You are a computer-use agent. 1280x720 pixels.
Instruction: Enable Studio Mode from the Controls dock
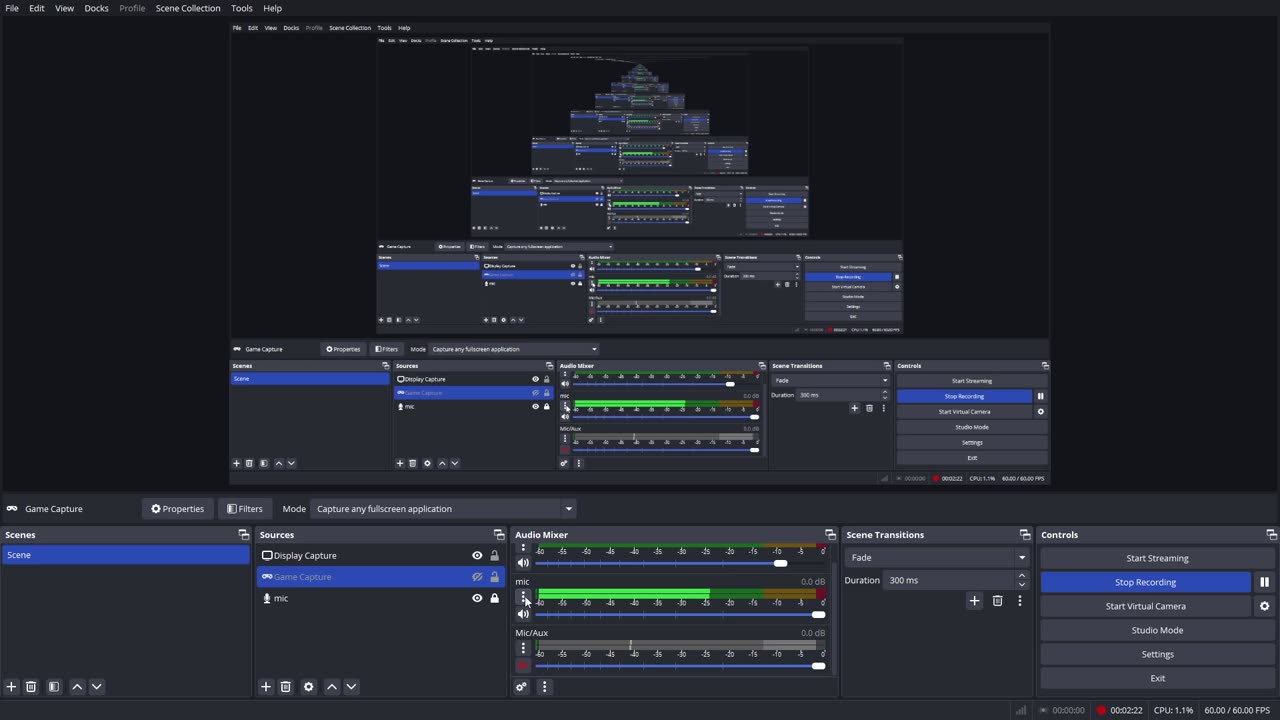(x=1157, y=630)
